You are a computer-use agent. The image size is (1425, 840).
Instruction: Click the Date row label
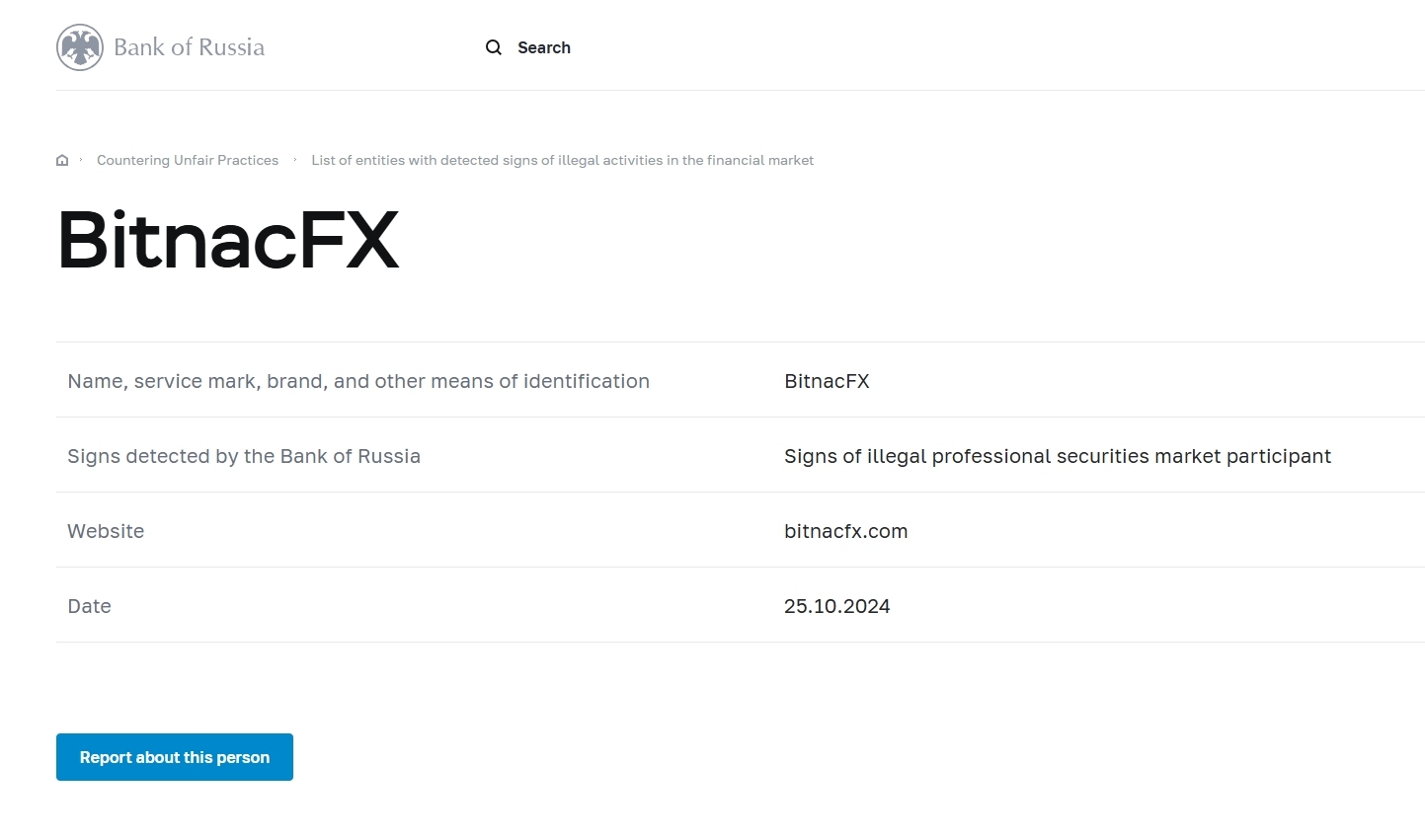(89, 606)
